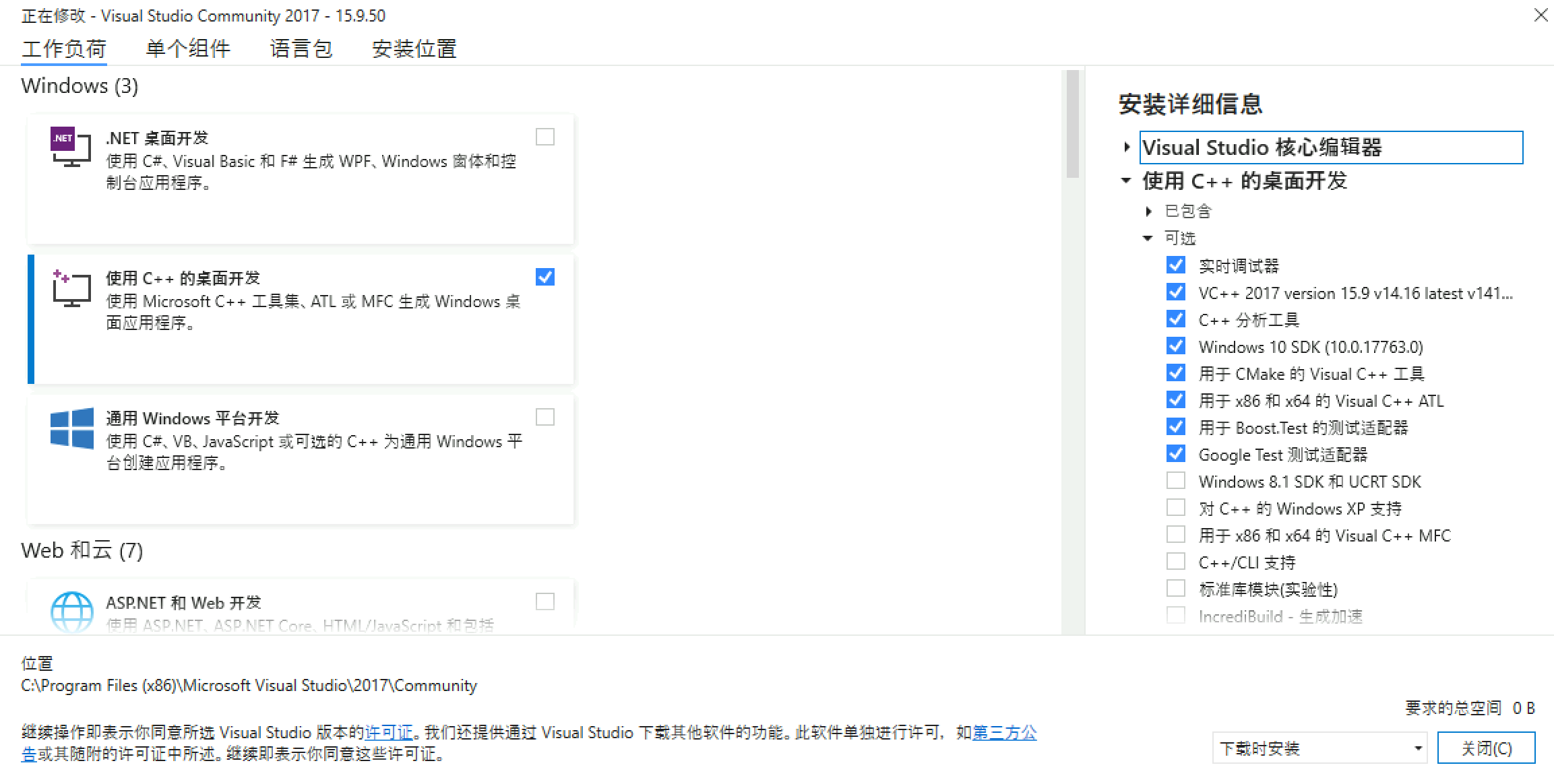1554x784 pixels.
Task: Click the C++ desktop development monitor icon
Action: [71, 289]
